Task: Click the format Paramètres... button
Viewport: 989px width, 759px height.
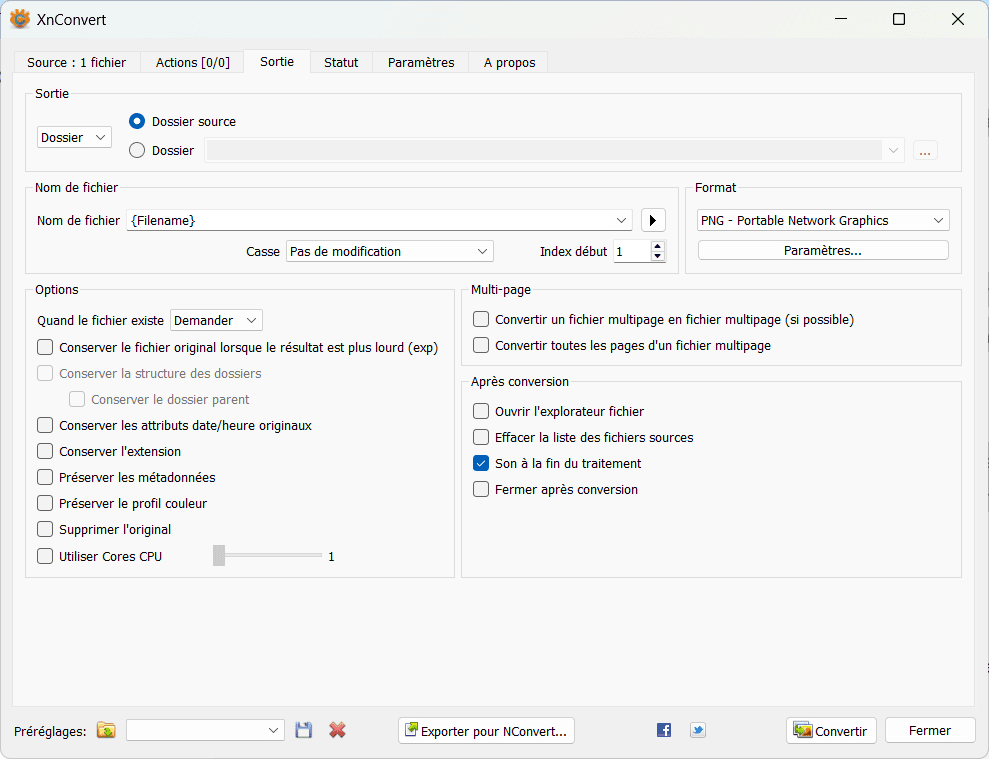Action: (823, 250)
